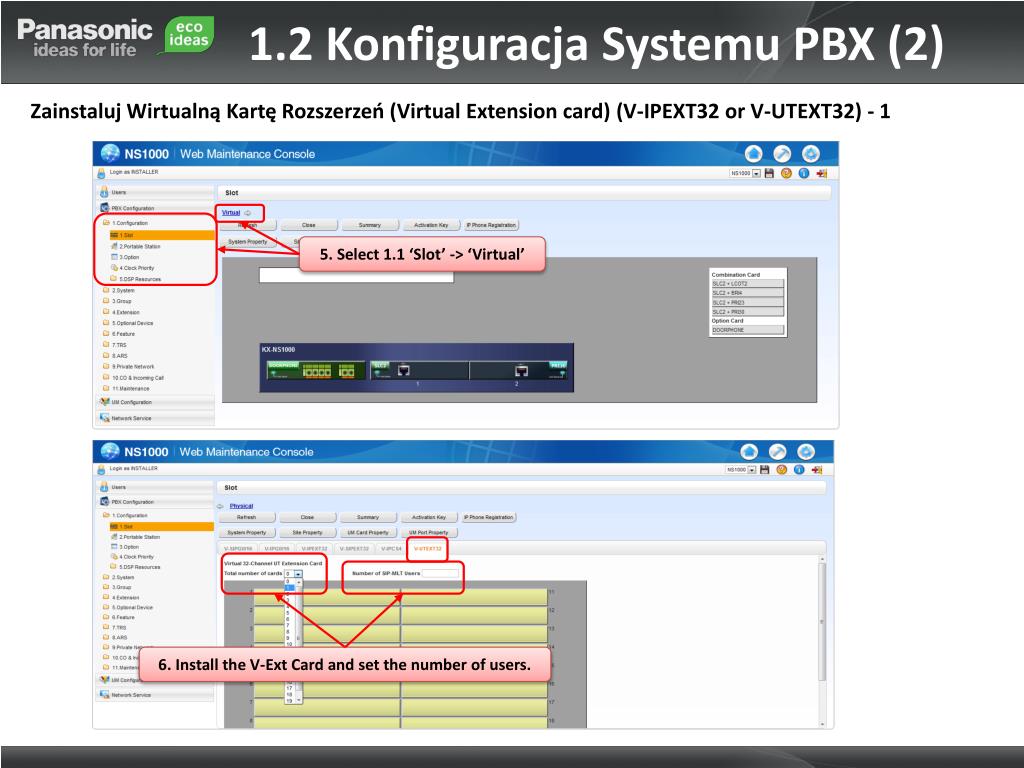Viewport: 1024px width, 768px height.
Task: Select the V-UTEXT32 tab
Action: click(x=428, y=549)
